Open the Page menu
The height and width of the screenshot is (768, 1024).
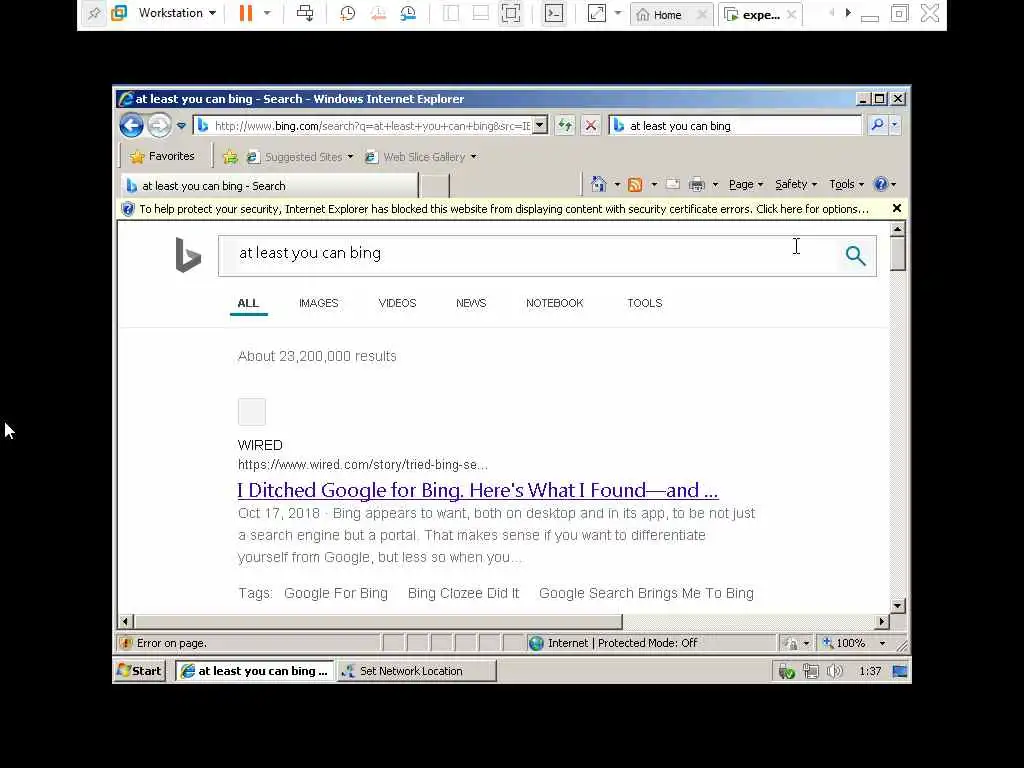pyautogui.click(x=746, y=184)
